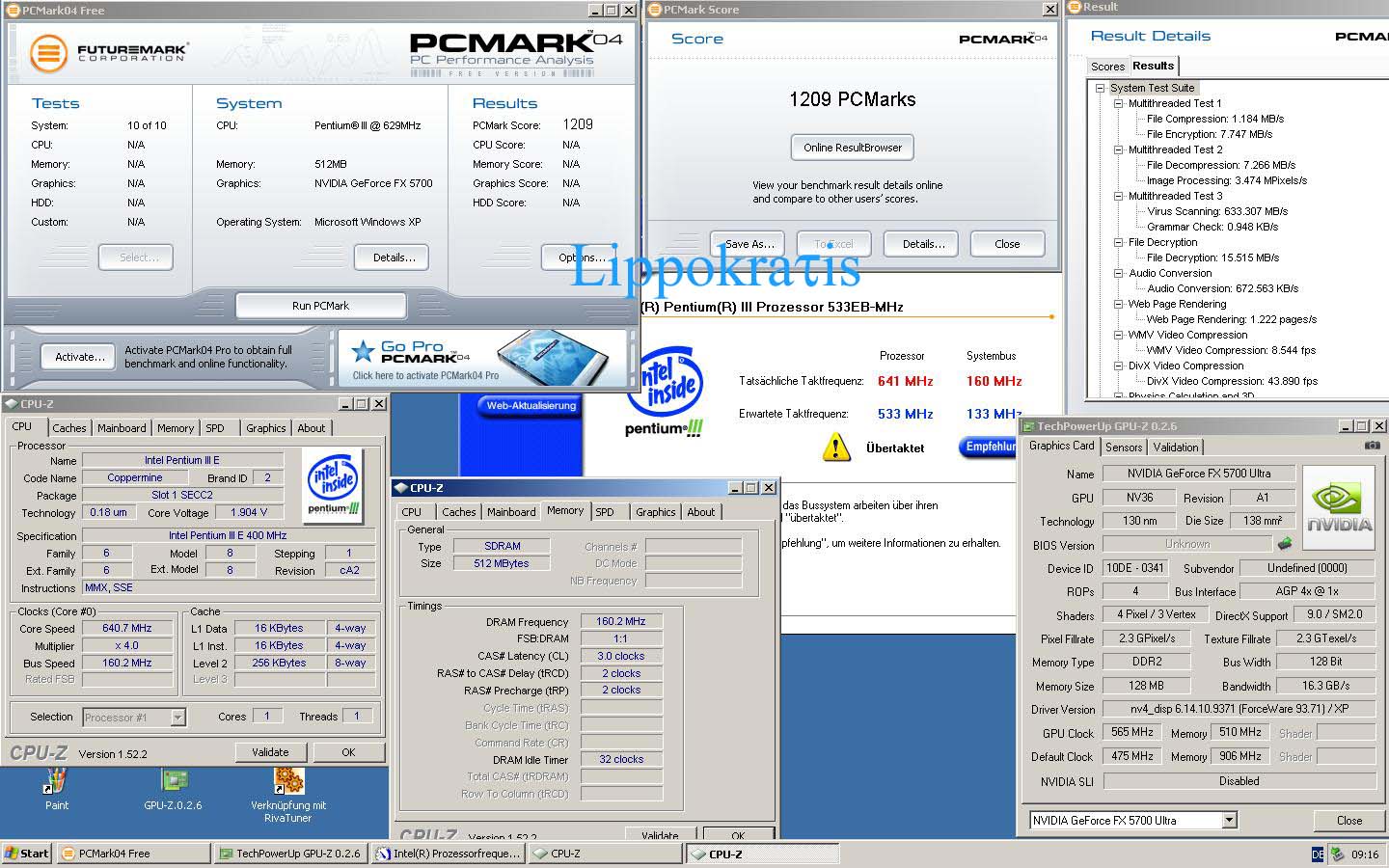Image resolution: width=1389 pixels, height=868 pixels.
Task: Click the disabled Select button in PCMark04
Action: [136, 258]
